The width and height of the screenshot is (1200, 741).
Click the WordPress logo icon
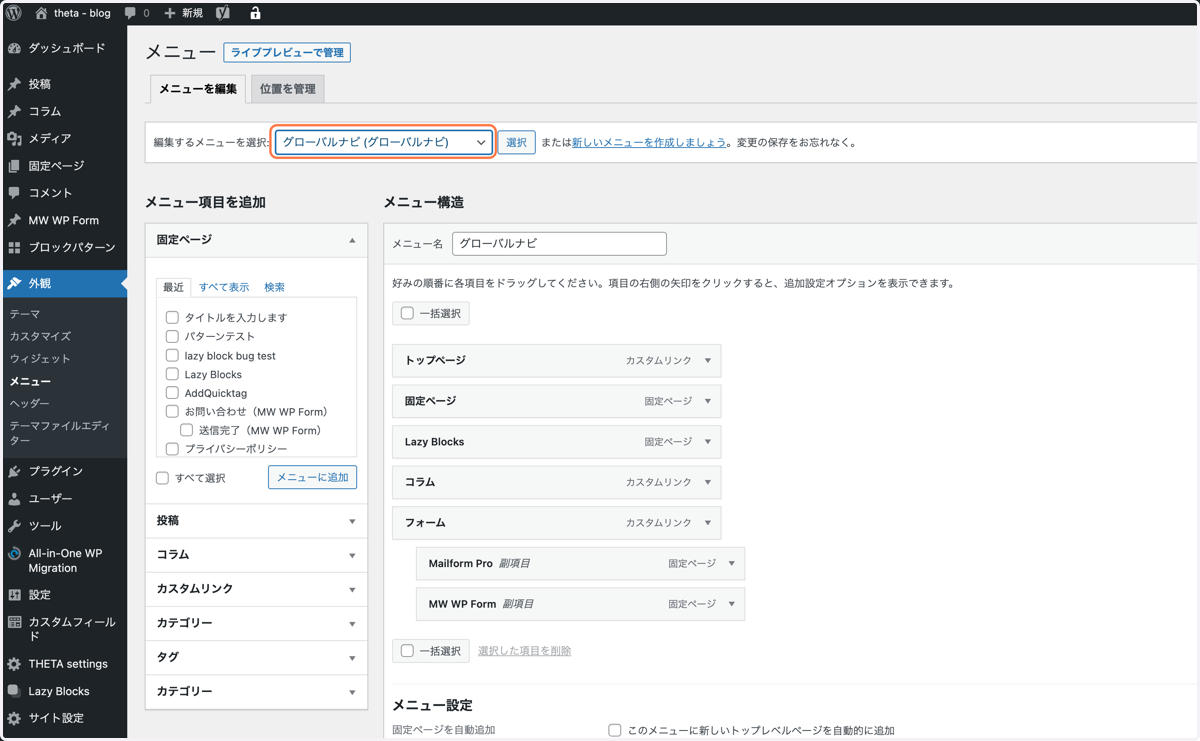pyautogui.click(x=14, y=13)
